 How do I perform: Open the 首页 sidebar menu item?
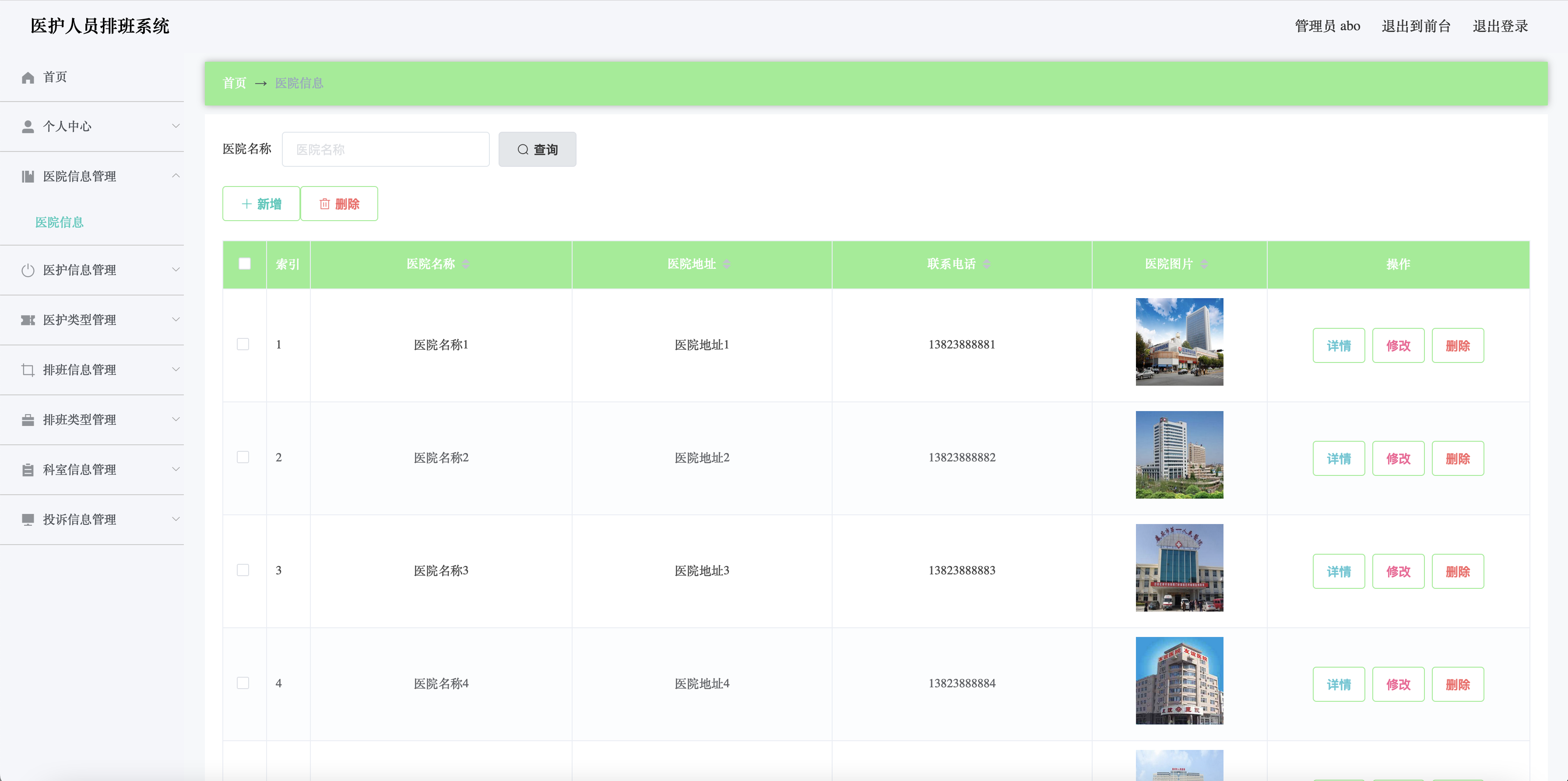(x=92, y=77)
